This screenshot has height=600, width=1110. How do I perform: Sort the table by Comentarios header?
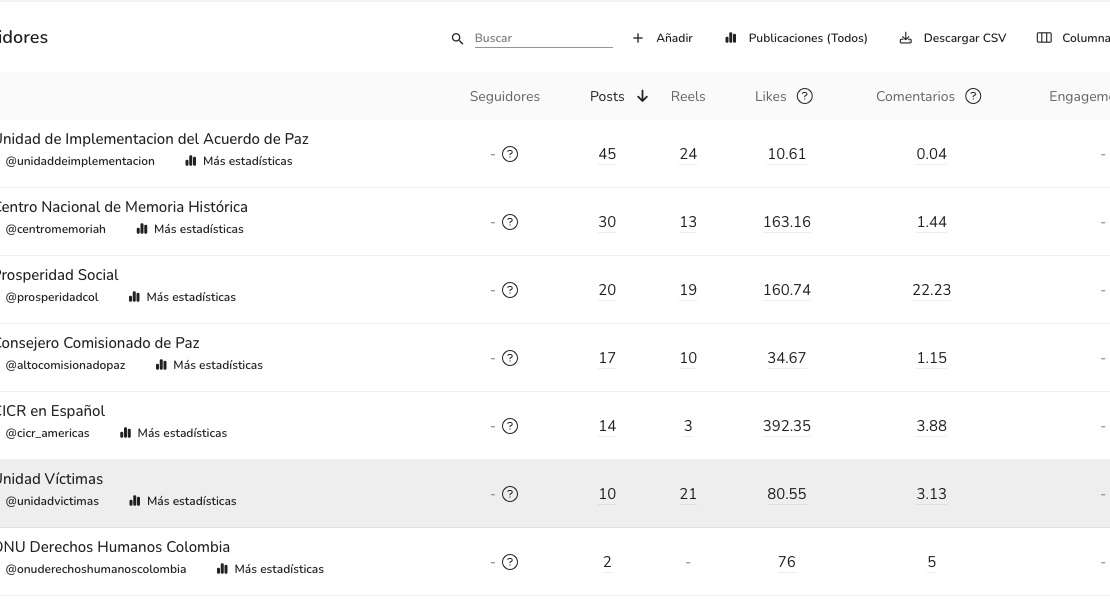pyautogui.click(x=915, y=96)
